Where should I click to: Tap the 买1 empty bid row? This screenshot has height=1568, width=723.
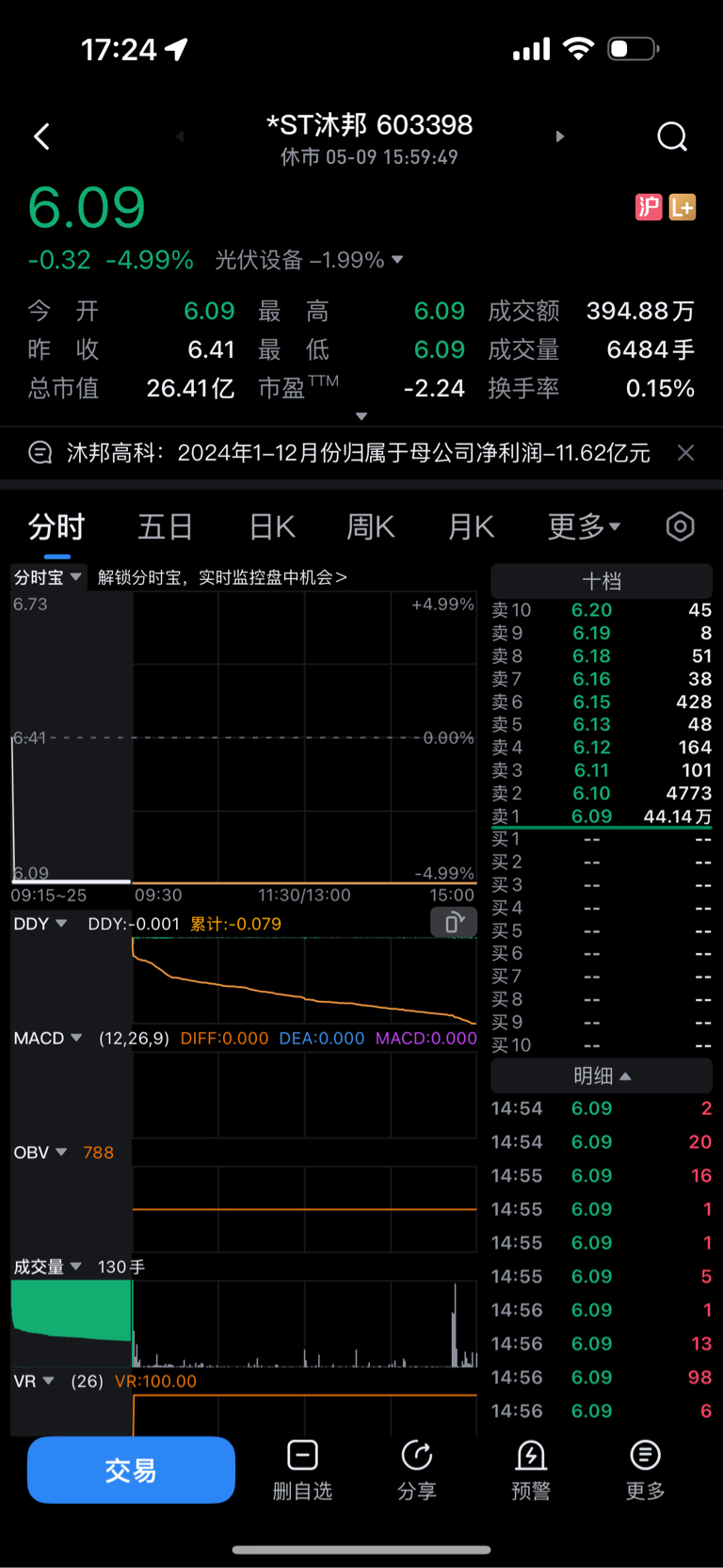pos(602,839)
